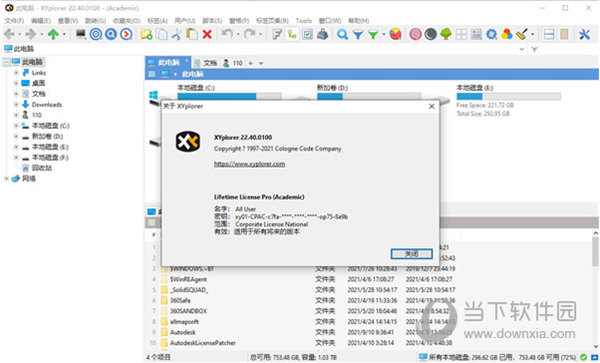Open the address bar dropdown chevron
Image resolution: width=600 pixels, height=363 pixels.
(x=522, y=49)
